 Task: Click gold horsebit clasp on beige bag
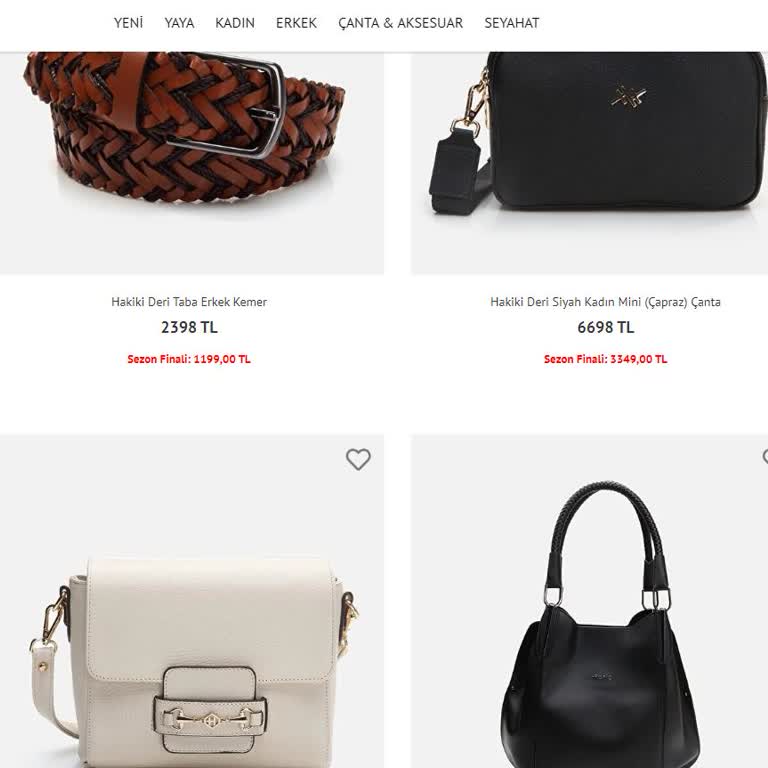[211, 719]
